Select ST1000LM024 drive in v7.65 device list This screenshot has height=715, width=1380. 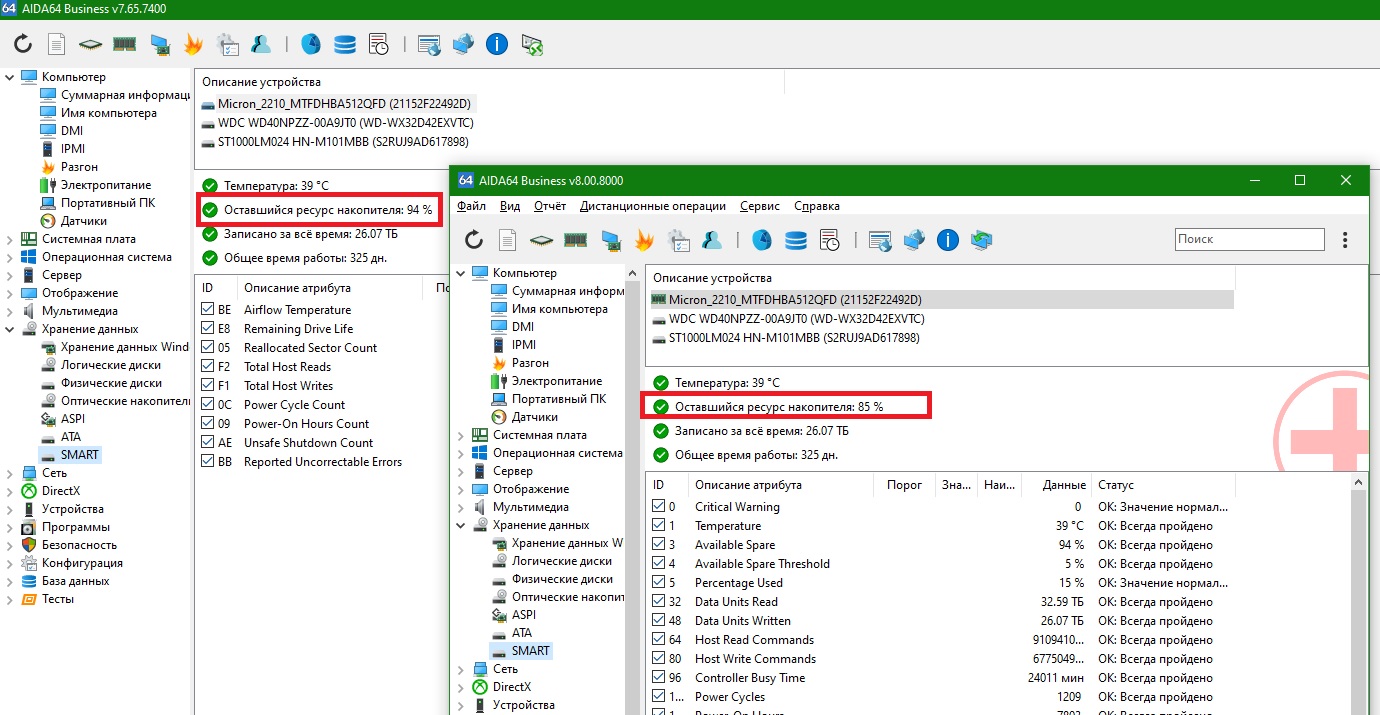342,141
